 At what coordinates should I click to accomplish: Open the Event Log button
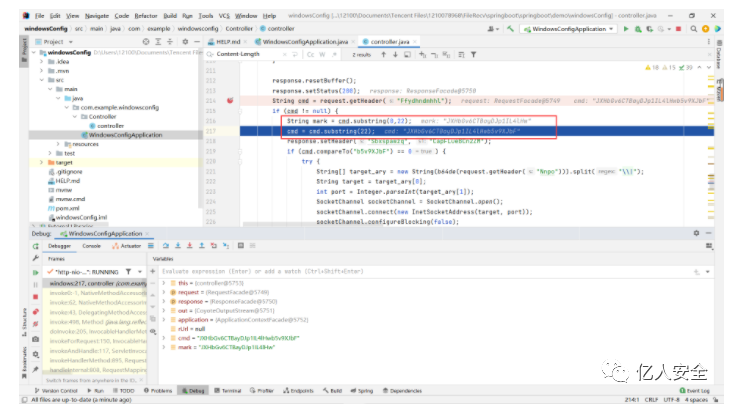695,390
